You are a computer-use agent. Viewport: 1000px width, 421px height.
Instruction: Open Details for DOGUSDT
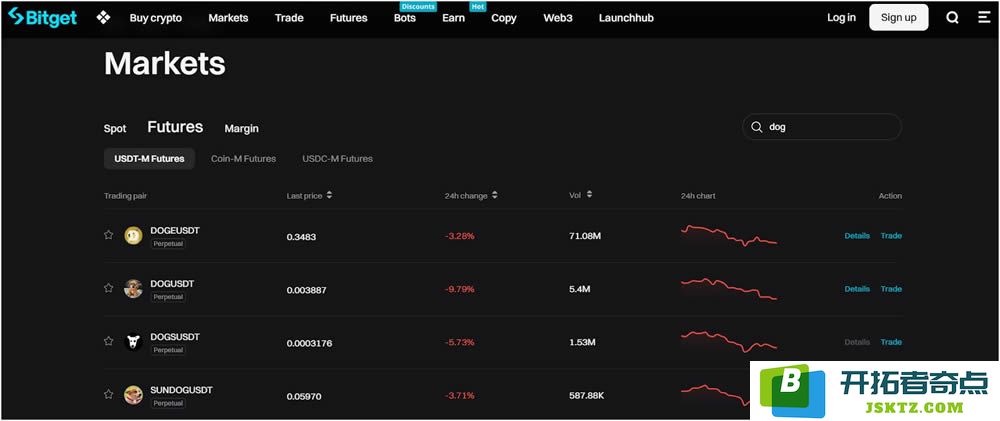[x=857, y=289]
